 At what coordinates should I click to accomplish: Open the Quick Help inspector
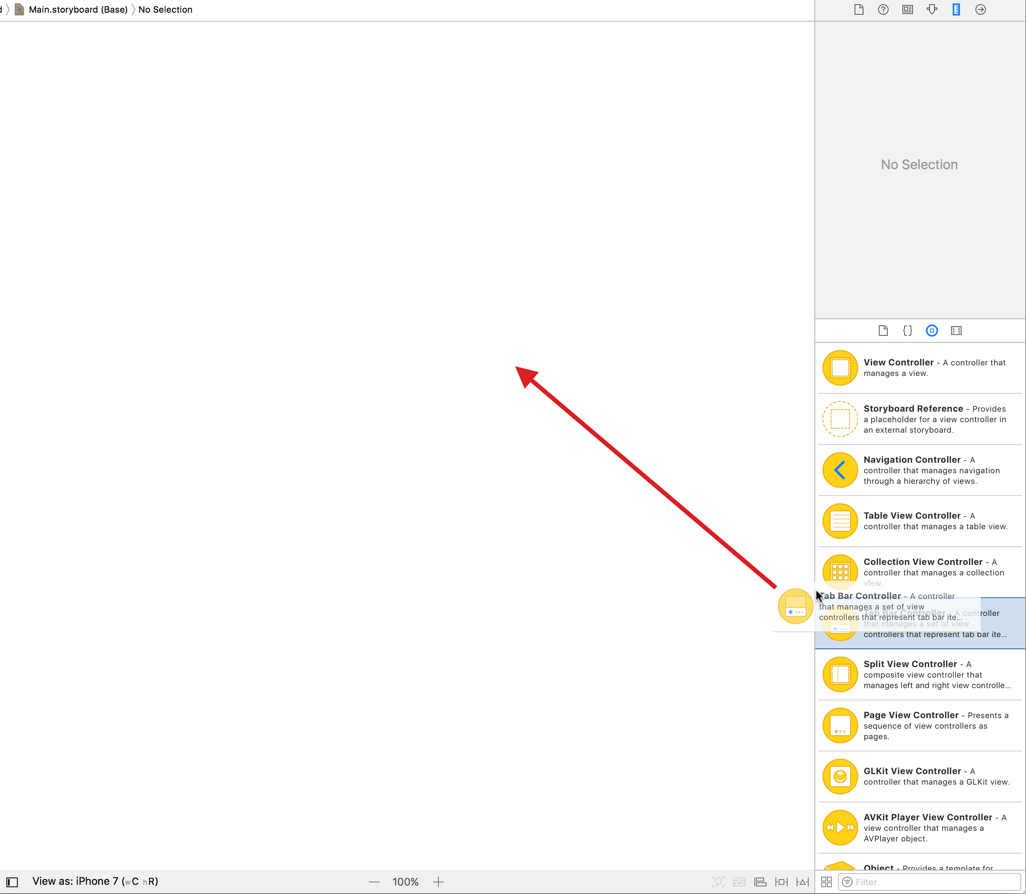(x=883, y=10)
